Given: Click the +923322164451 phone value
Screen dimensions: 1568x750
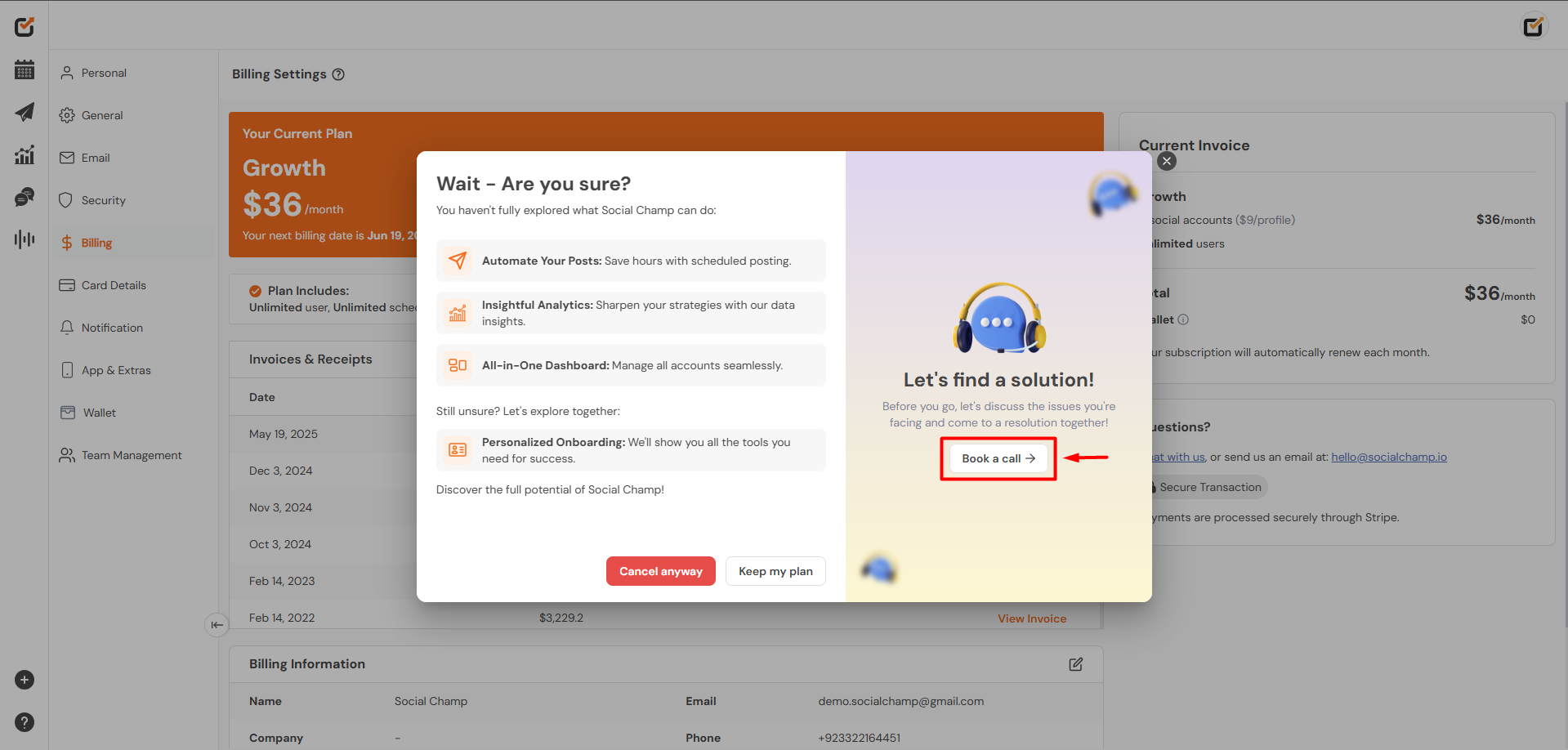Looking at the screenshot, I should pos(860,738).
